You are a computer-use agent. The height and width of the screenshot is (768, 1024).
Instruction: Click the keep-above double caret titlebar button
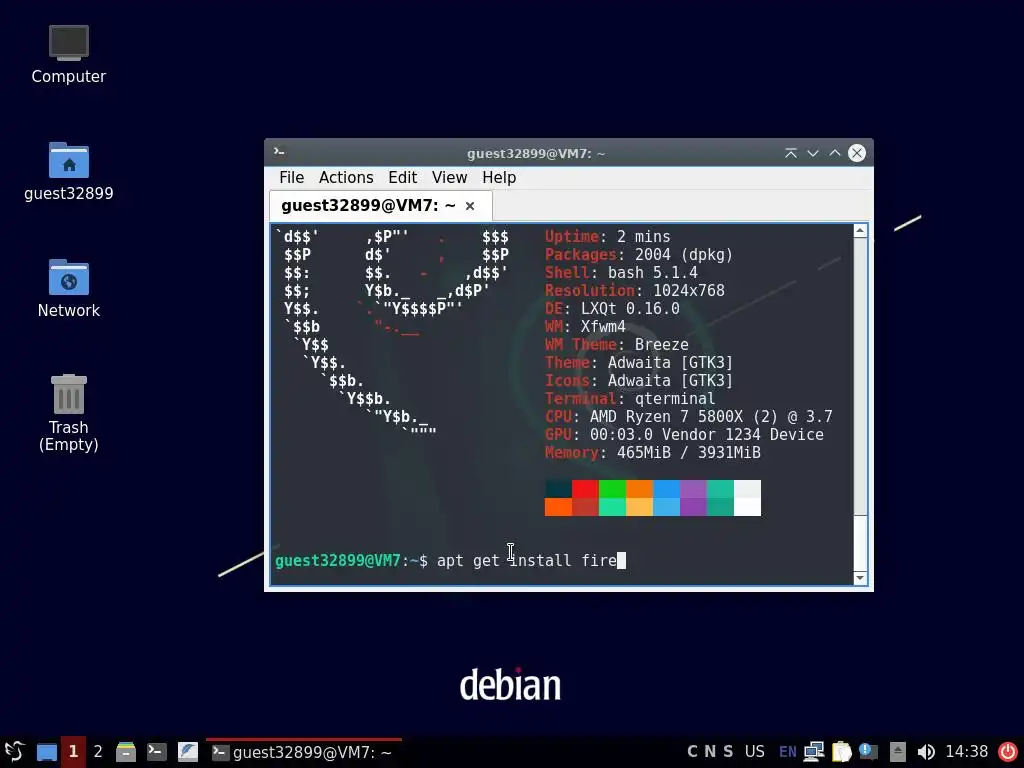coord(791,153)
